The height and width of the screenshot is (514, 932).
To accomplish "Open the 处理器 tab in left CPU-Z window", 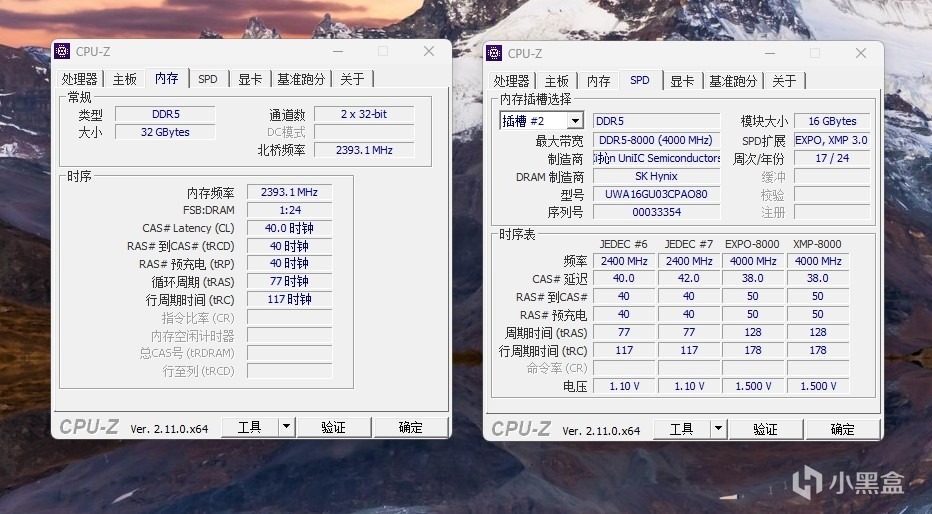I will (80, 79).
